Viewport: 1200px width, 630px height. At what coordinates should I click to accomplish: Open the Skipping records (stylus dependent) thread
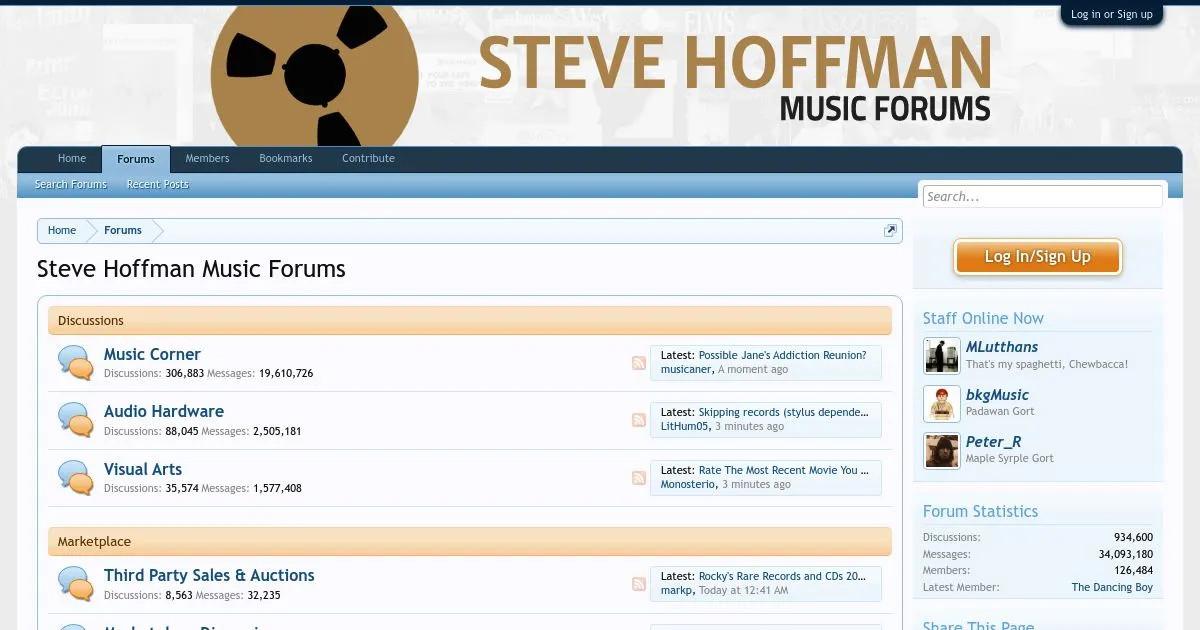click(784, 412)
